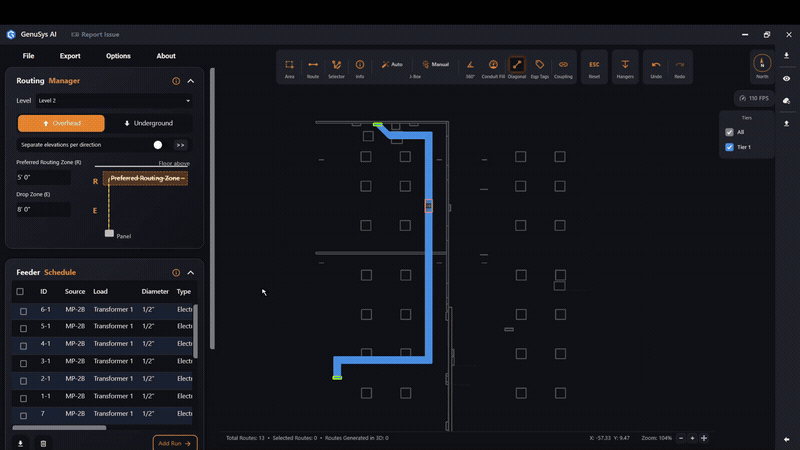Choose Manual J-Box placement
Screen dimensions: 800x450
click(435, 64)
